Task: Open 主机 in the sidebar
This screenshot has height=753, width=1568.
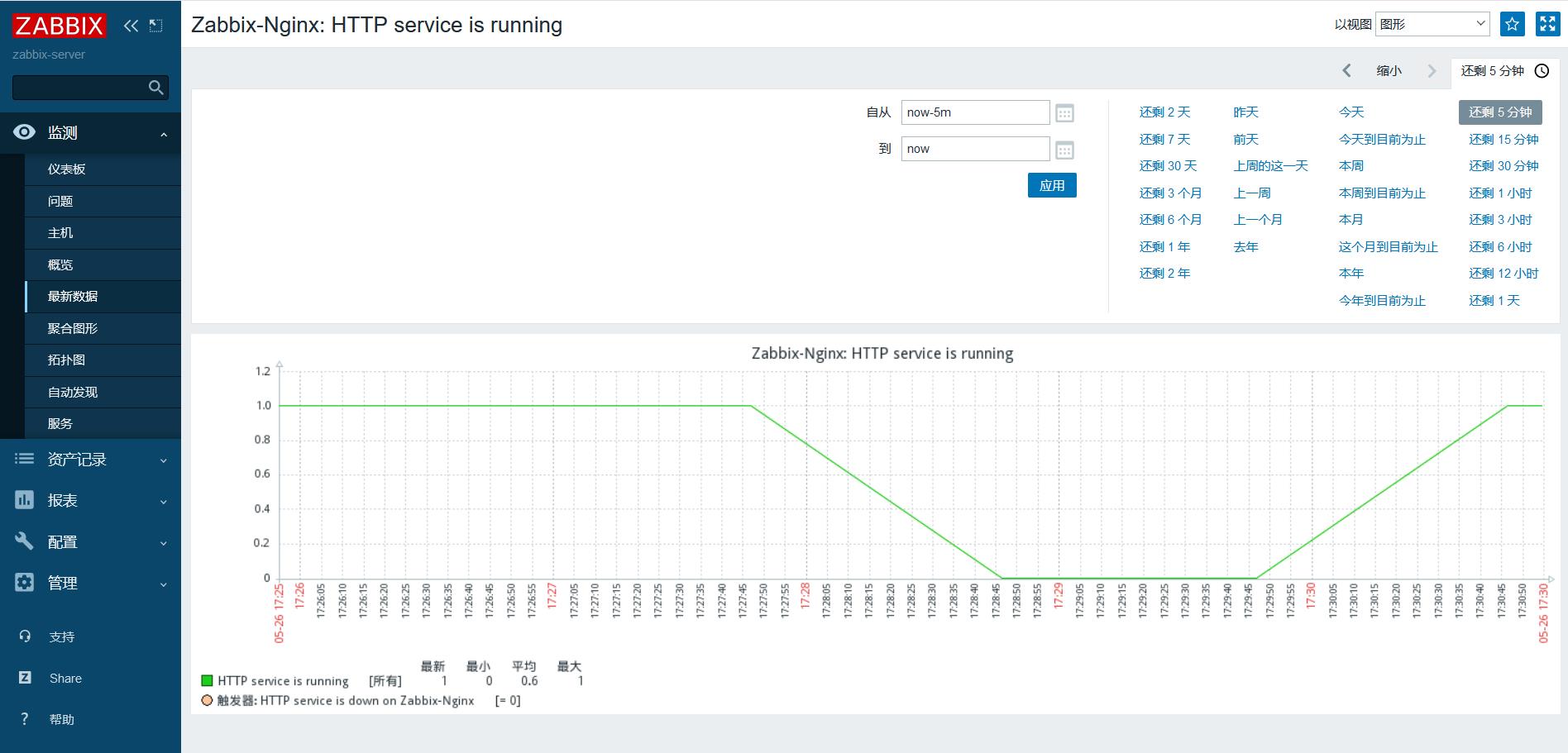Action: [x=103, y=233]
